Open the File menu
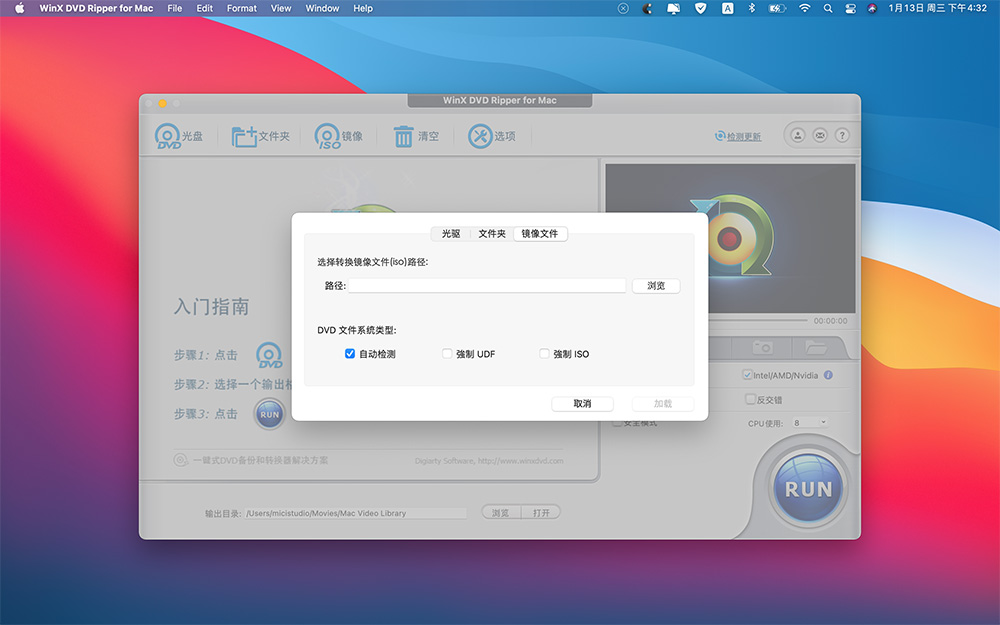This screenshot has width=1000, height=625. (175, 8)
